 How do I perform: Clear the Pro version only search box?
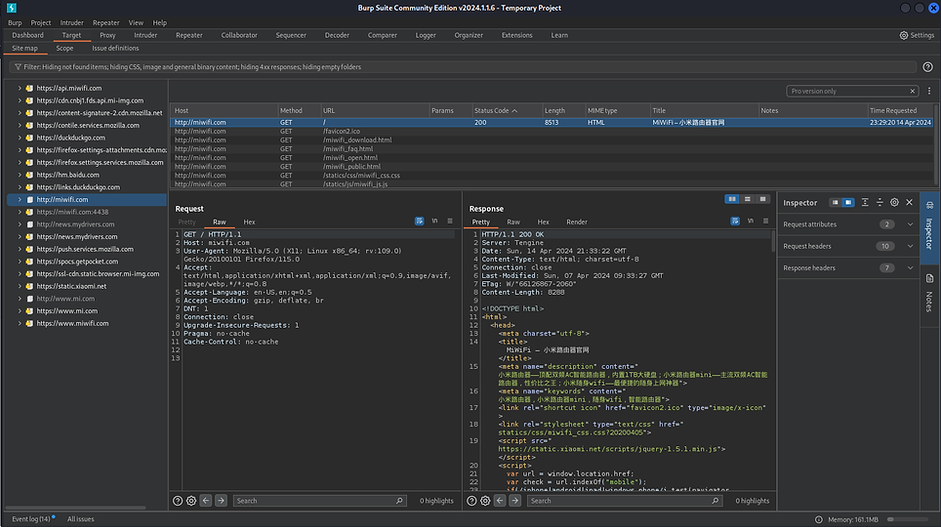click(x=912, y=91)
